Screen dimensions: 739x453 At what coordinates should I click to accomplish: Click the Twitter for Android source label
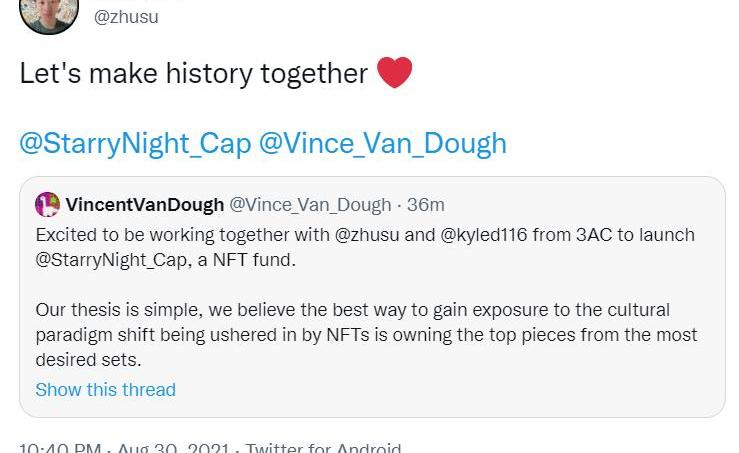[x=323, y=448]
